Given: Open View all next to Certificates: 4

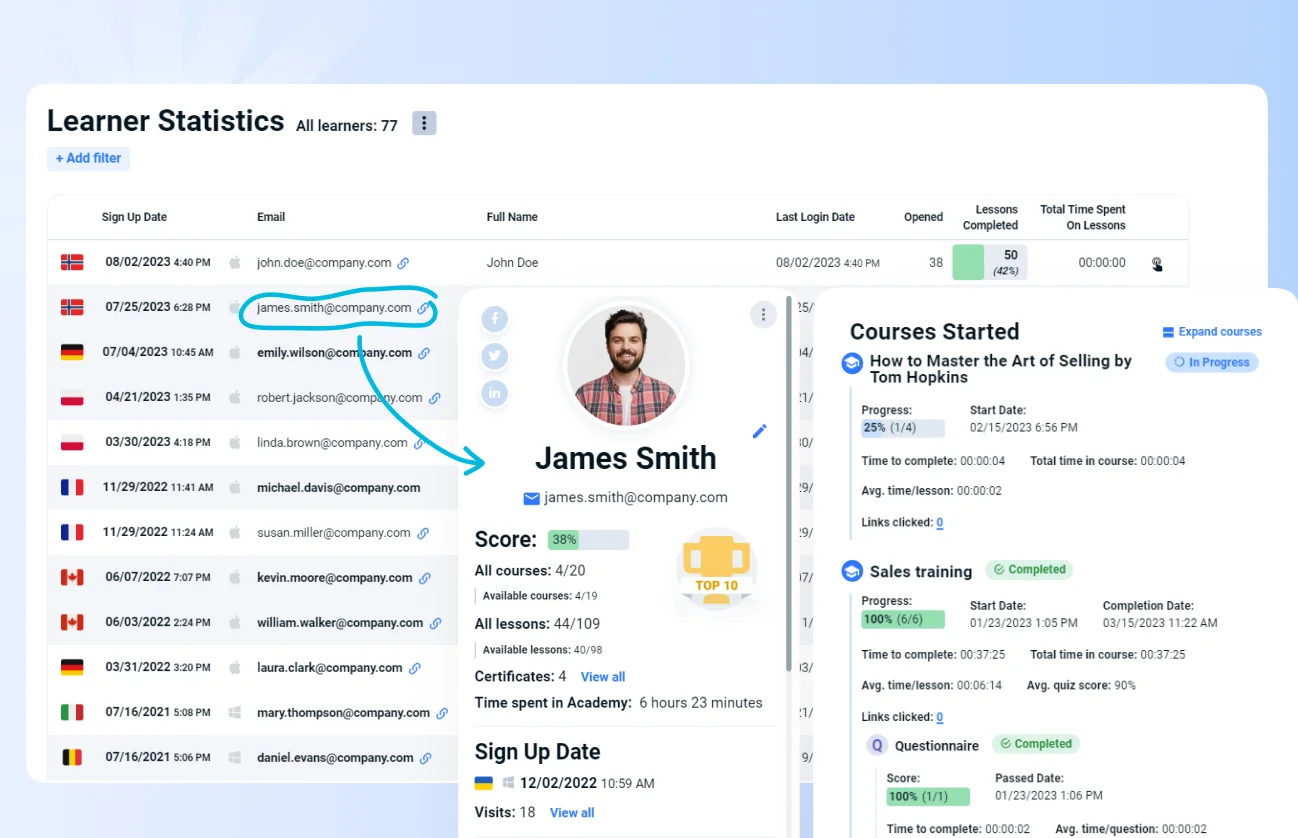Looking at the screenshot, I should coord(602,676).
